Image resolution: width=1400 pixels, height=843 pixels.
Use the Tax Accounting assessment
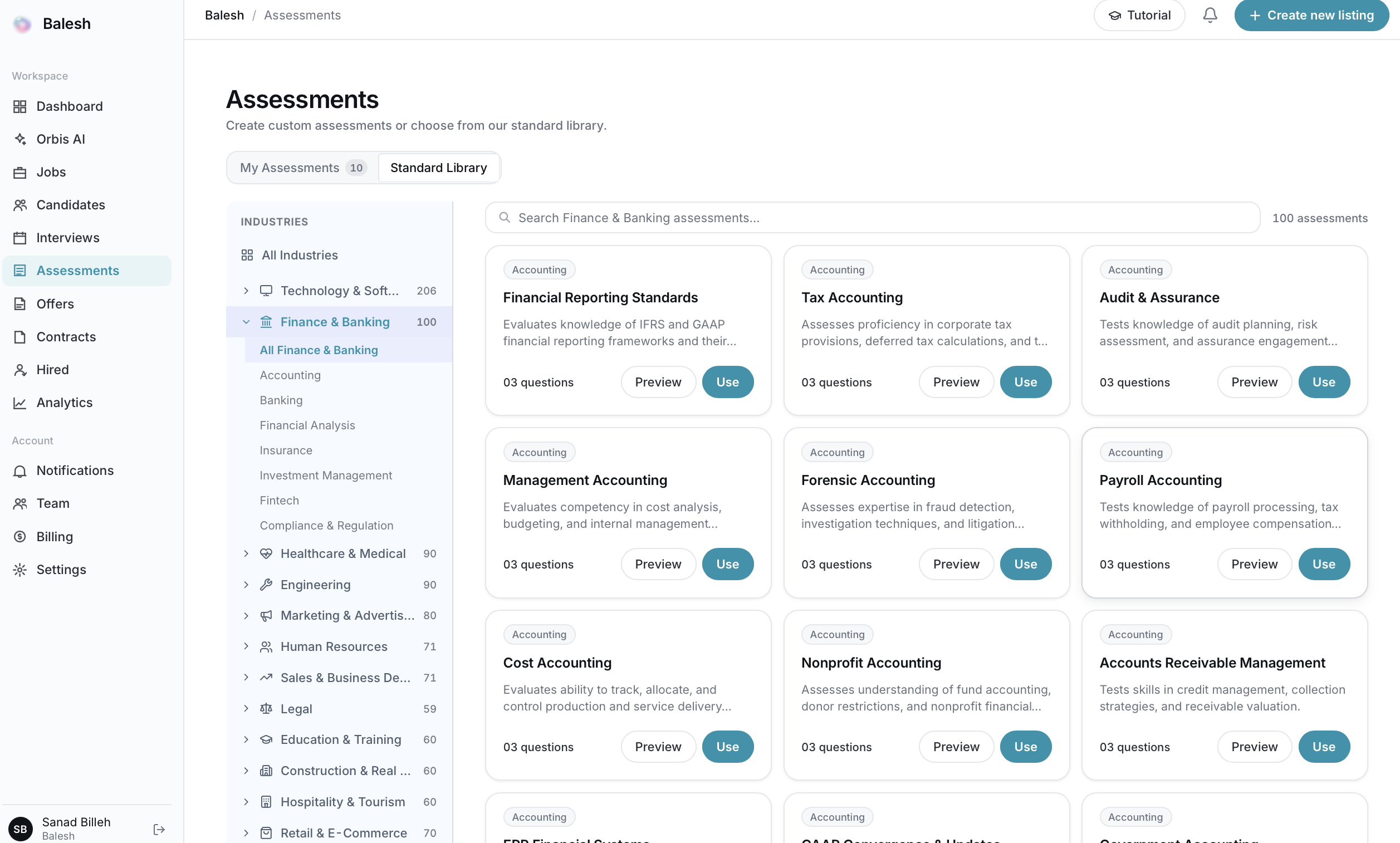click(1025, 383)
